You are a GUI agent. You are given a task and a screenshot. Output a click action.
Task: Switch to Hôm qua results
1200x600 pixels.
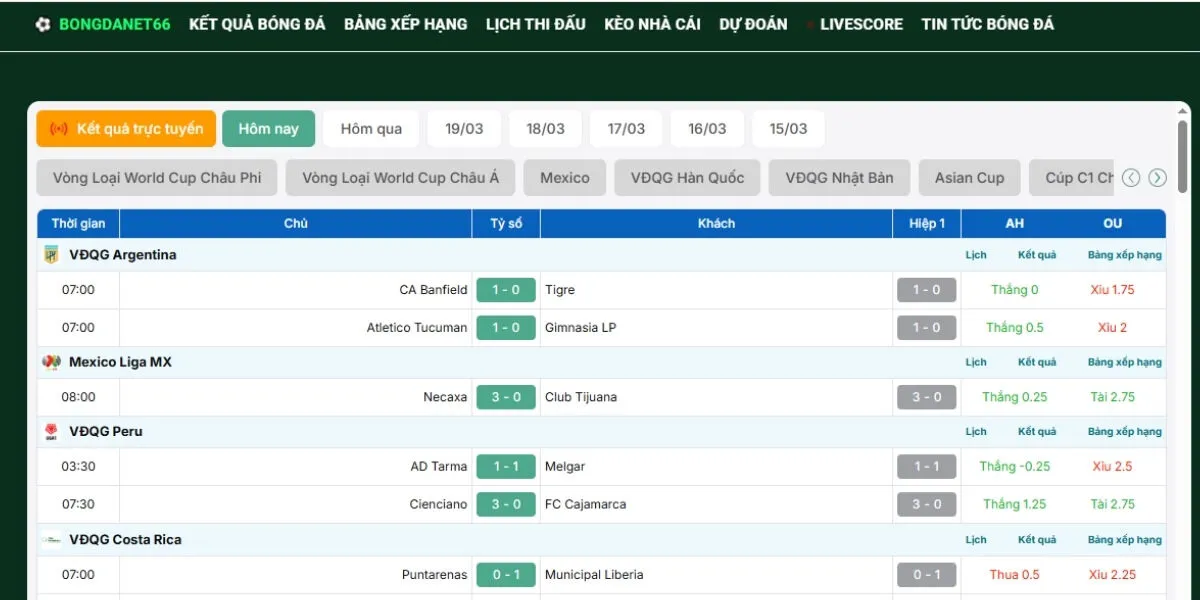tap(371, 129)
